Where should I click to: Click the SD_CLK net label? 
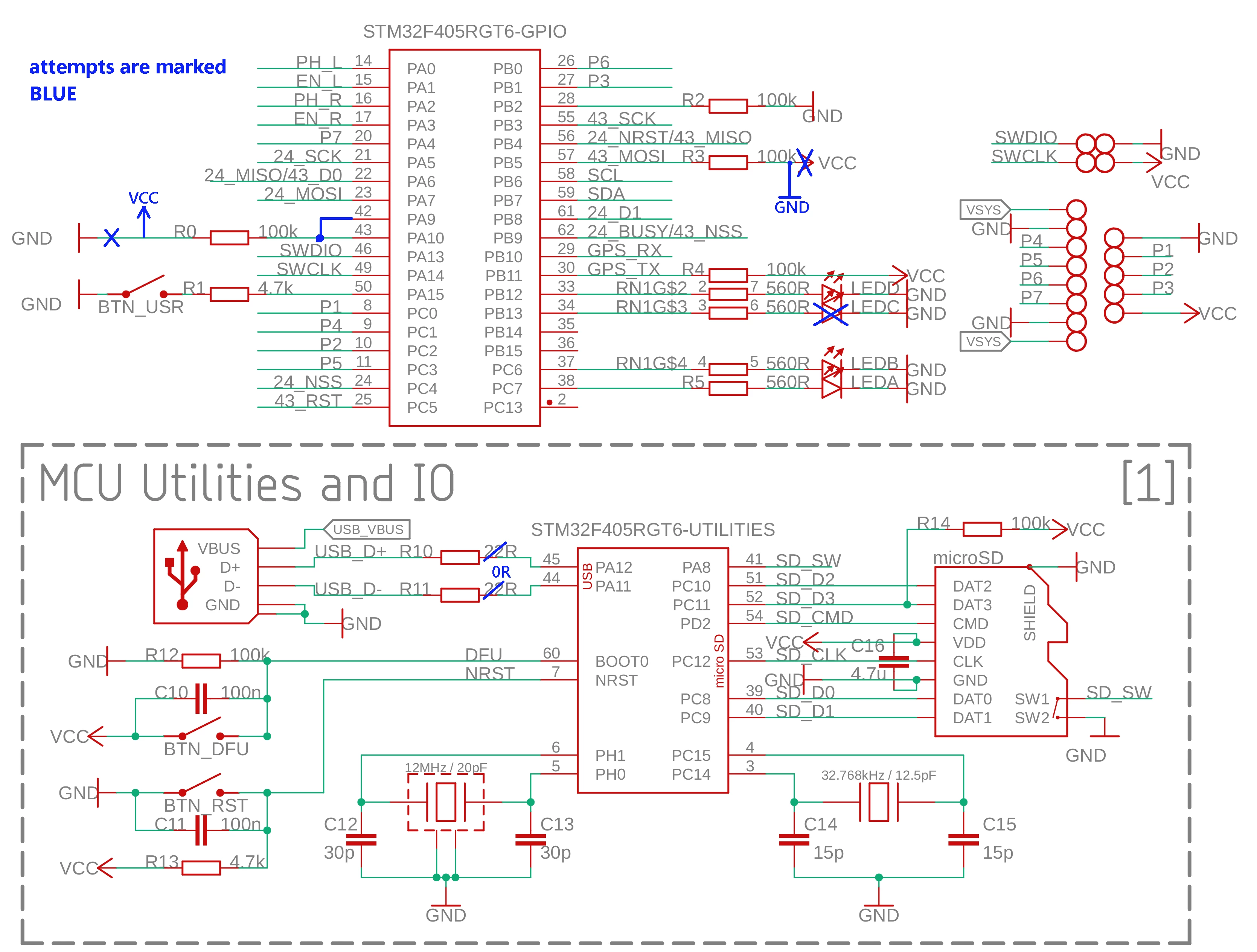811,655
